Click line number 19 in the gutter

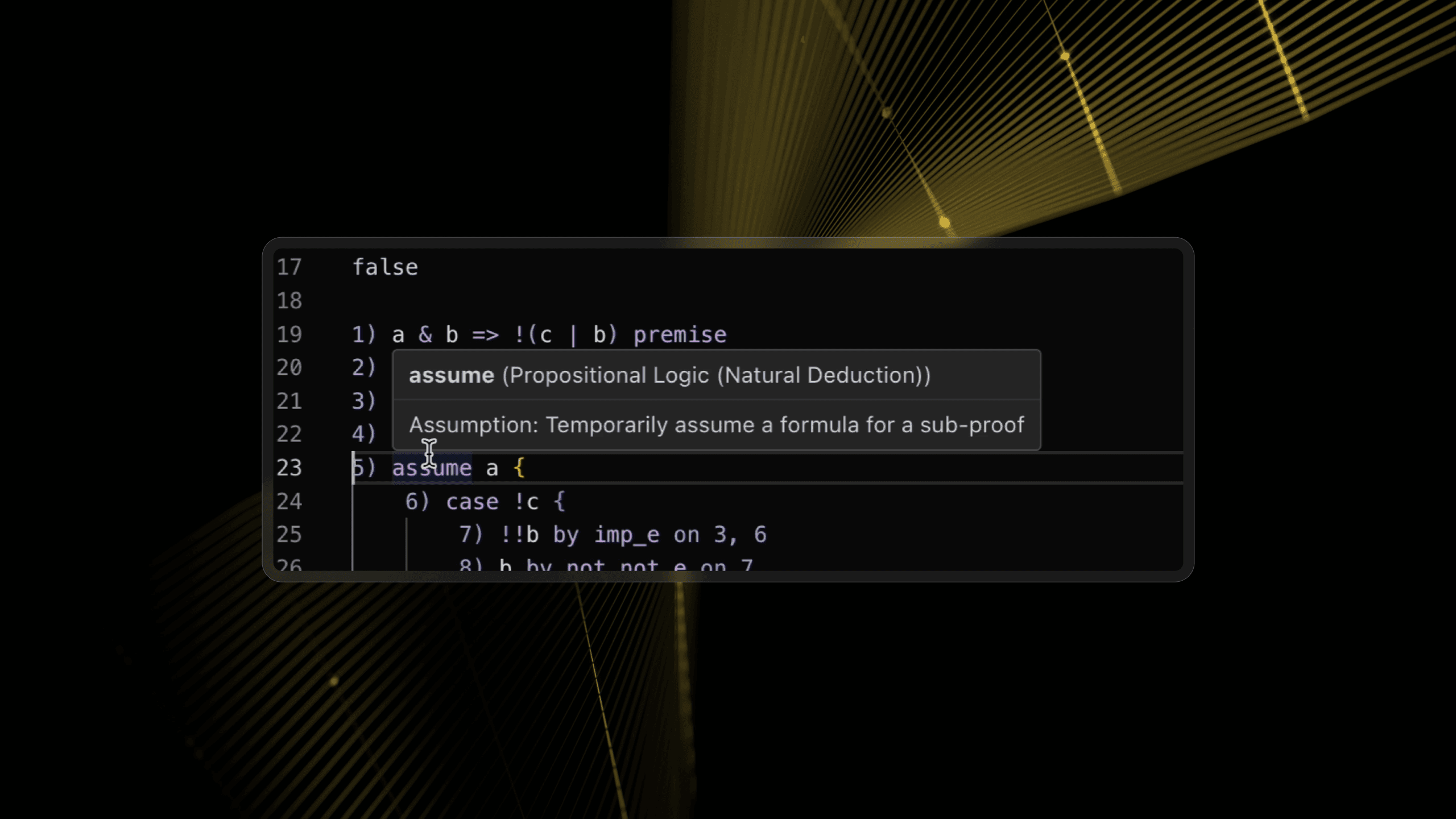coord(289,334)
